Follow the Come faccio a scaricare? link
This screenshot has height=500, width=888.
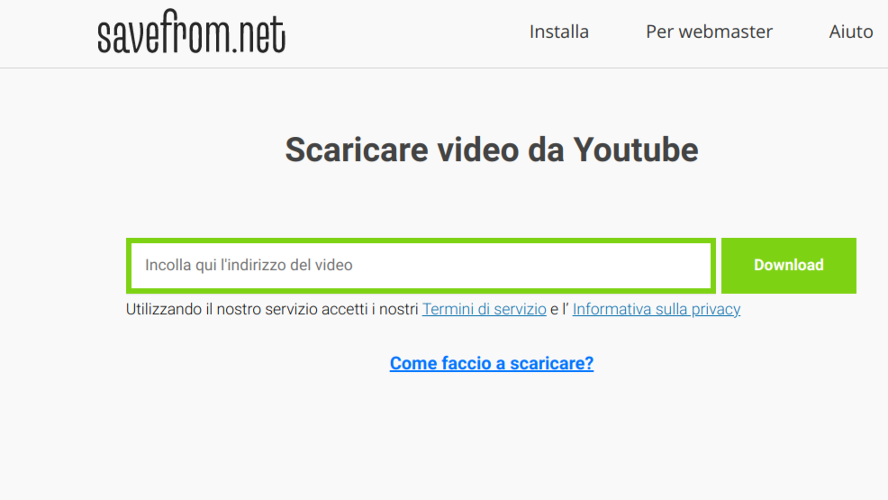tap(492, 363)
